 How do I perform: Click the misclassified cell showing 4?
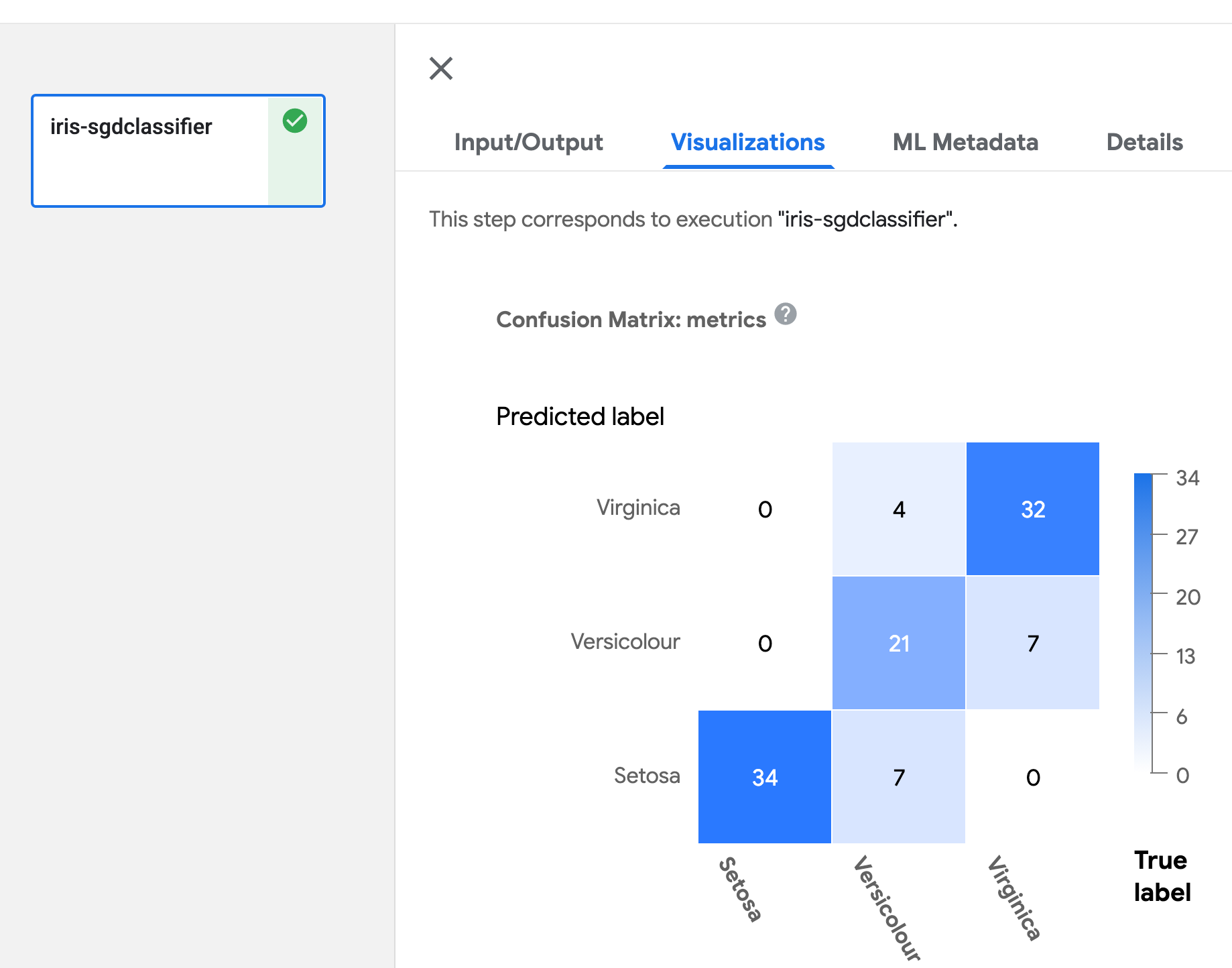coord(899,509)
